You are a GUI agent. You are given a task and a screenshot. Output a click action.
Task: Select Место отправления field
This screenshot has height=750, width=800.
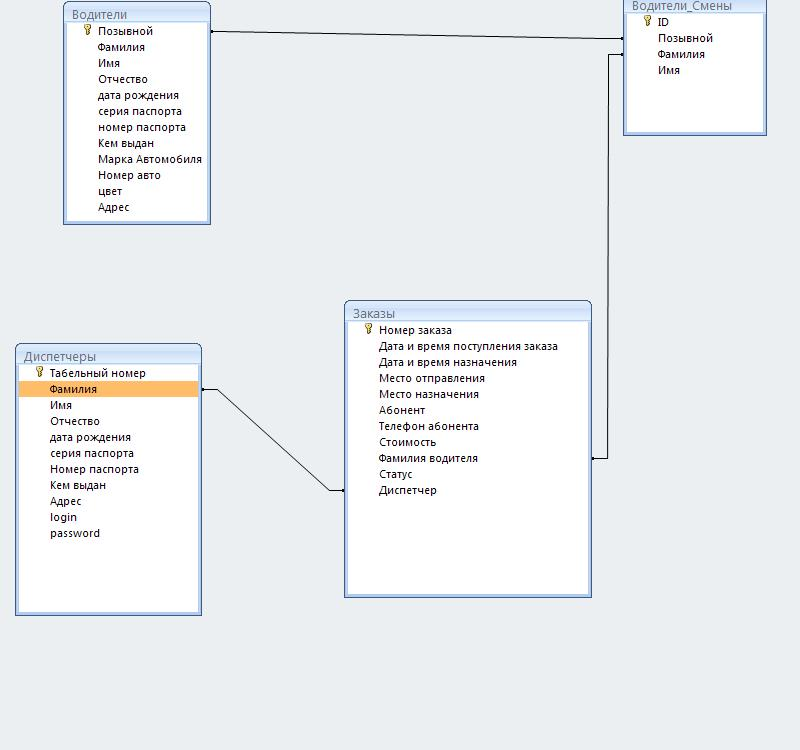point(432,378)
